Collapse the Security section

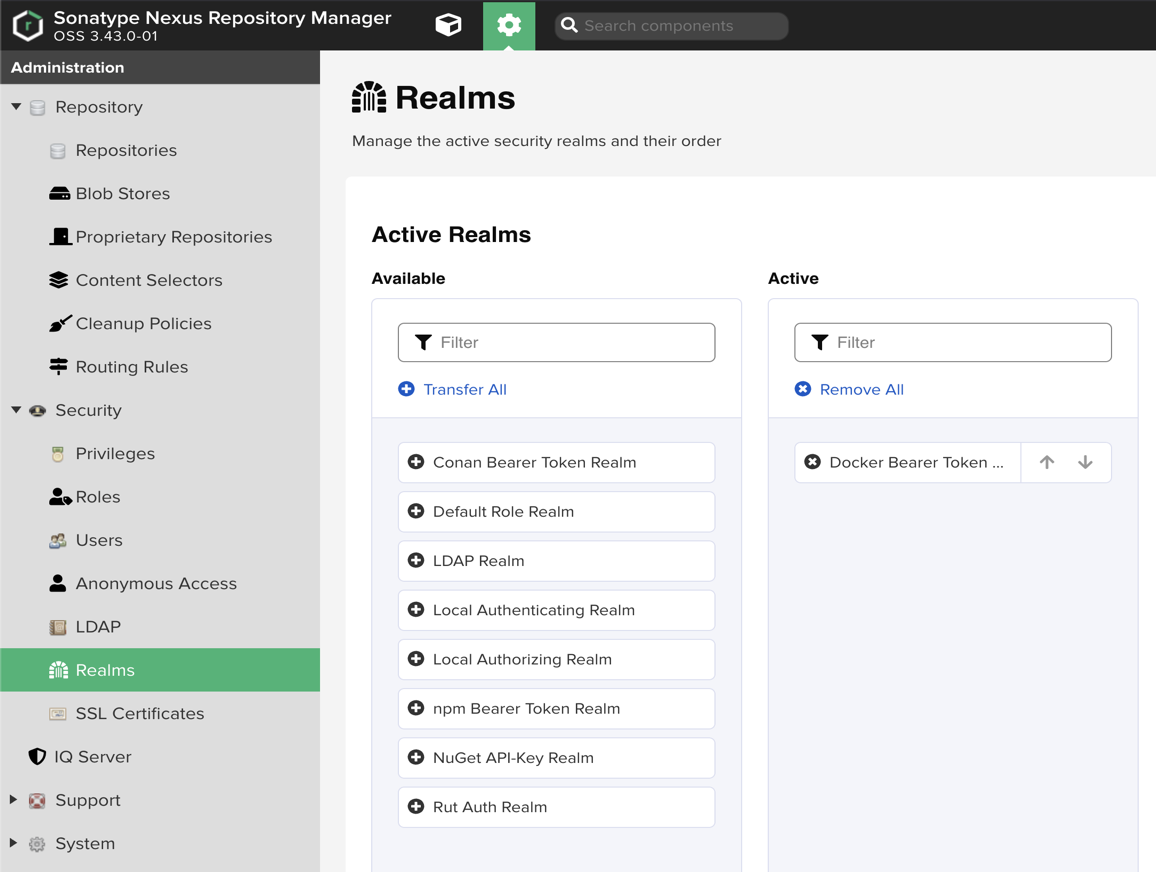click(x=15, y=410)
